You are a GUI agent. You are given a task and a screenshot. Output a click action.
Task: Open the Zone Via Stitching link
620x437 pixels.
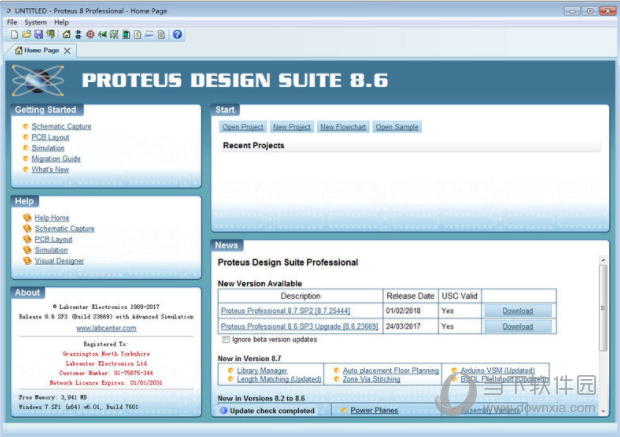(x=371, y=379)
